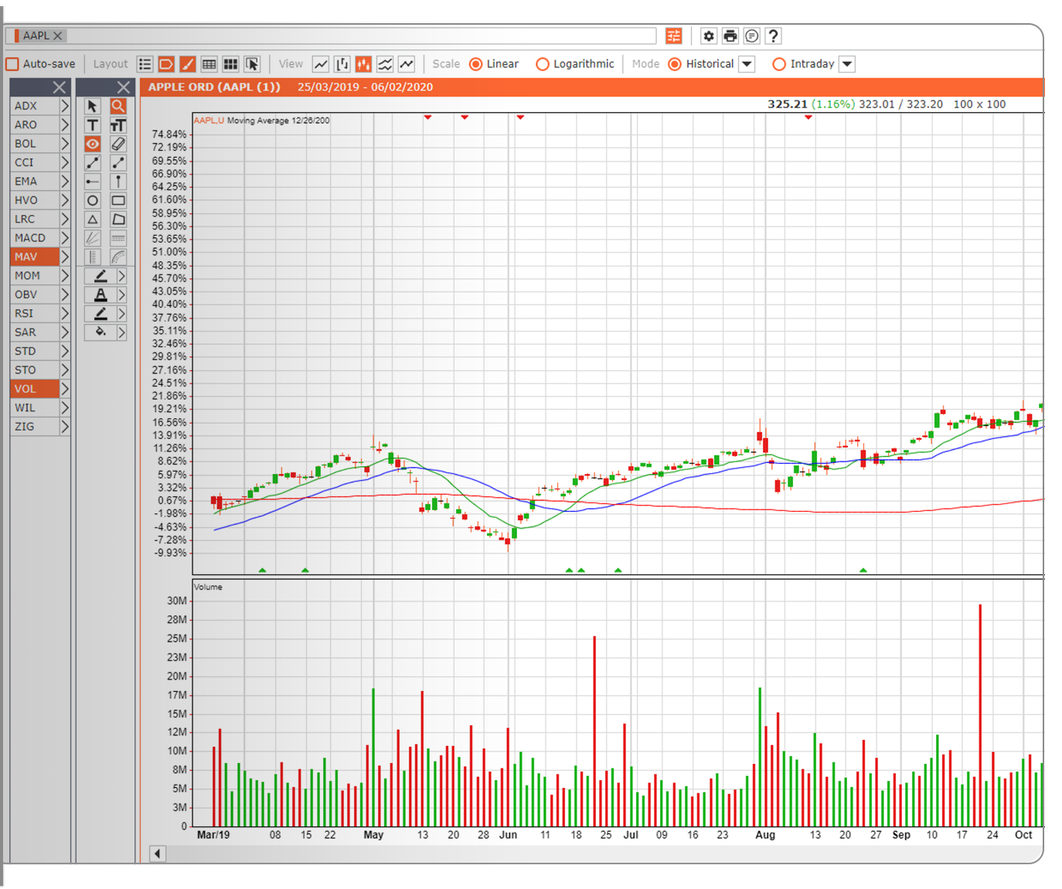The height and width of the screenshot is (889, 1062).
Task: Toggle the list layout icon
Action: point(145,64)
